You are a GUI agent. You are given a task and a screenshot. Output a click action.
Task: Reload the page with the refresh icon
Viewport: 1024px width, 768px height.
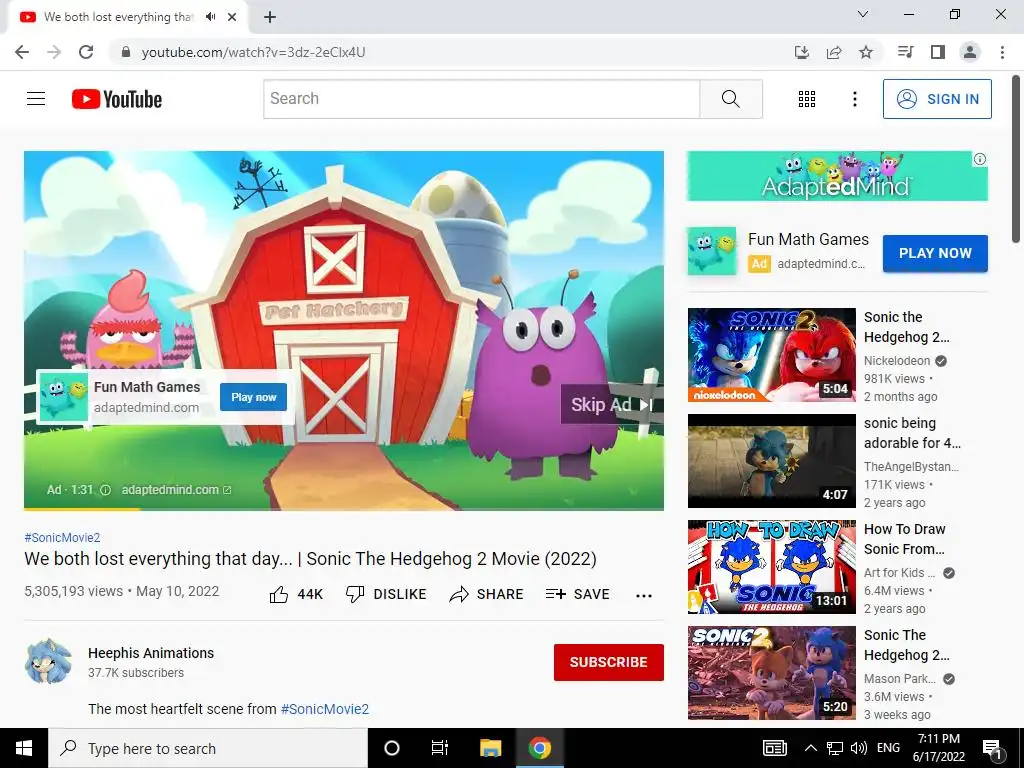tap(86, 52)
